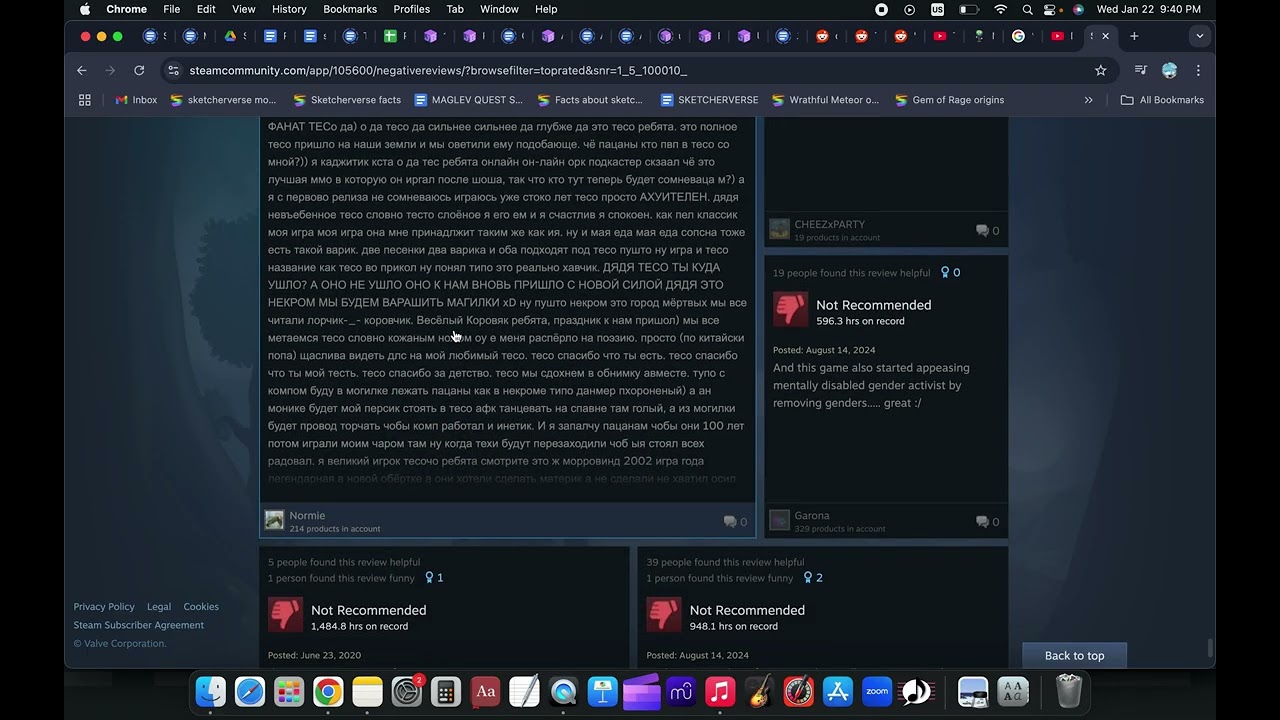Open the Steam Subscriber Agreement link
1280x720 pixels.
coord(138,625)
